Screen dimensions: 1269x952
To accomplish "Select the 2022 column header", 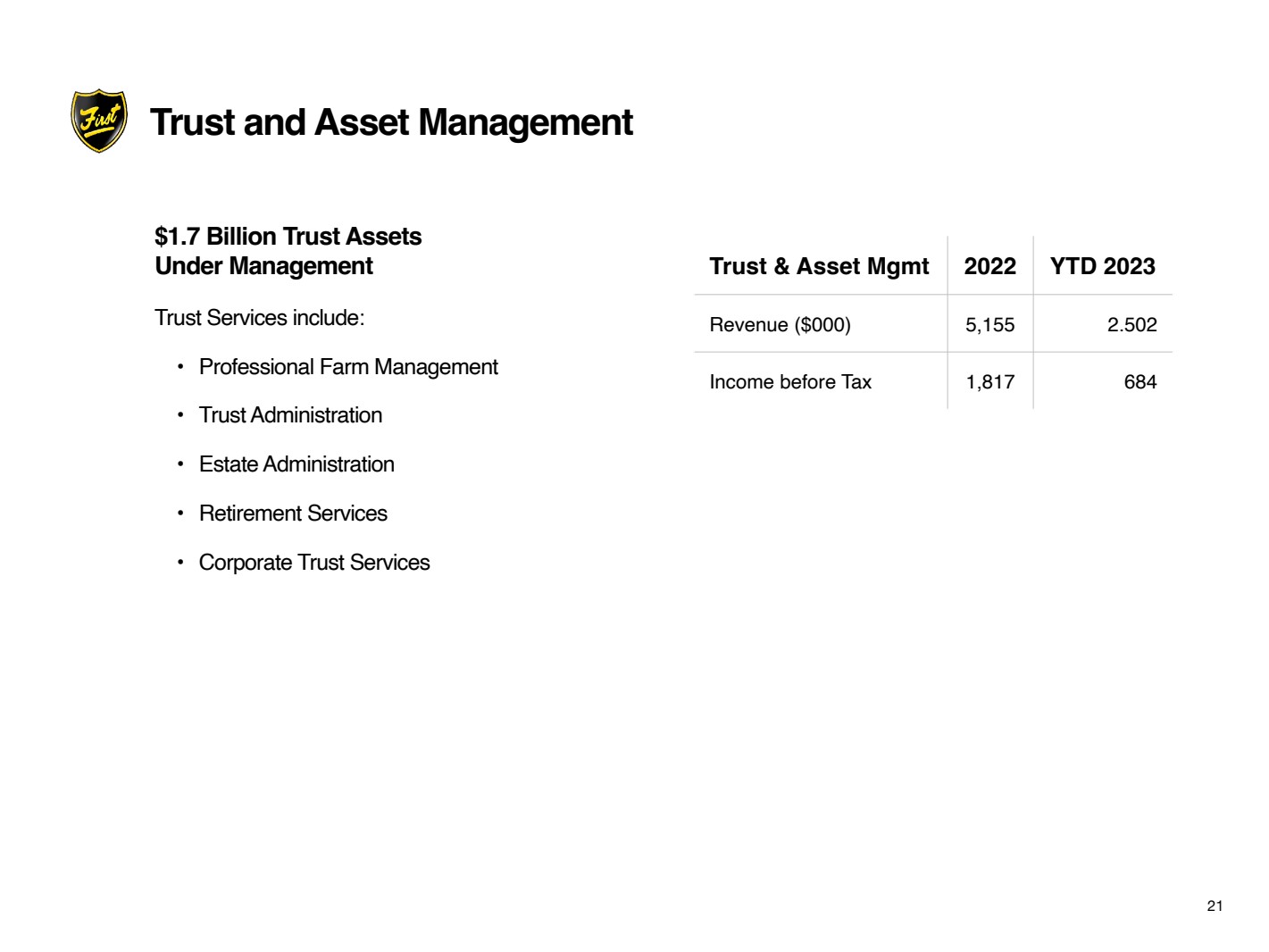I will [x=989, y=266].
